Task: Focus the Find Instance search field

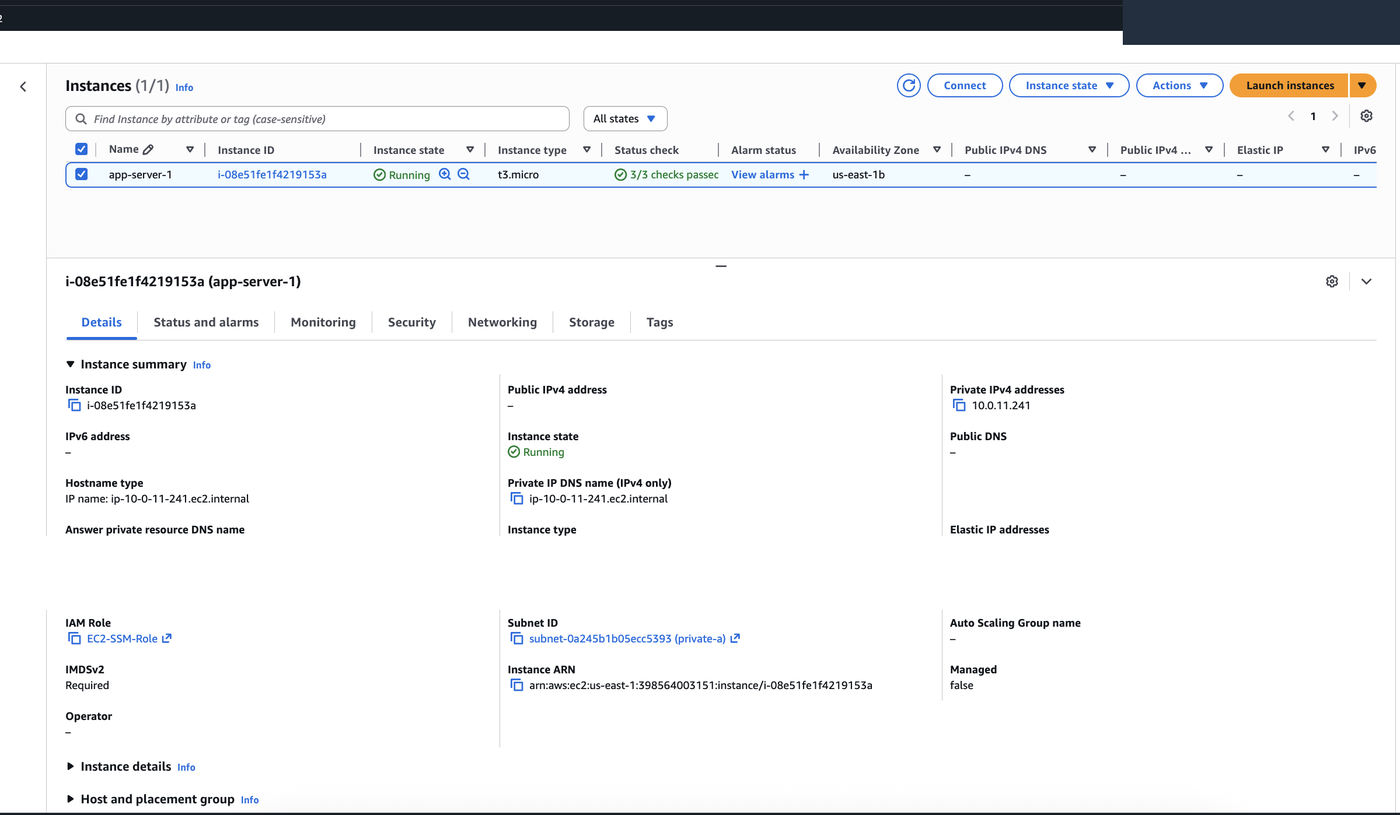Action: pos(317,119)
